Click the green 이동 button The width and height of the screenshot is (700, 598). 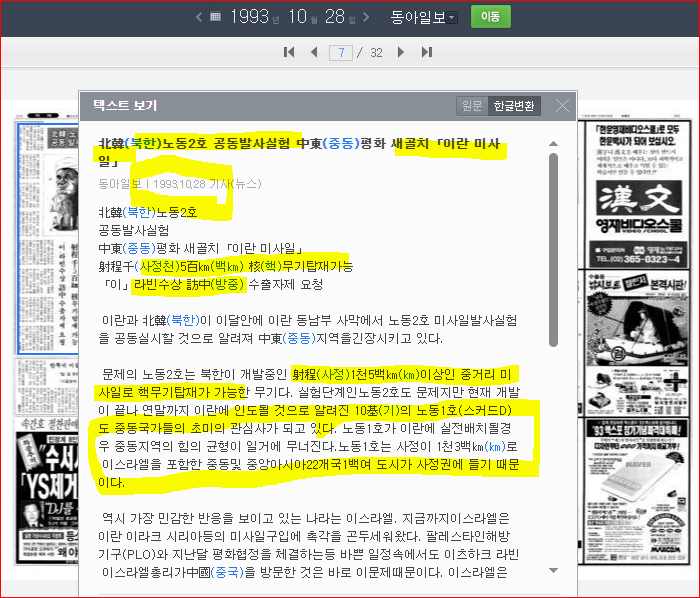pyautogui.click(x=491, y=17)
